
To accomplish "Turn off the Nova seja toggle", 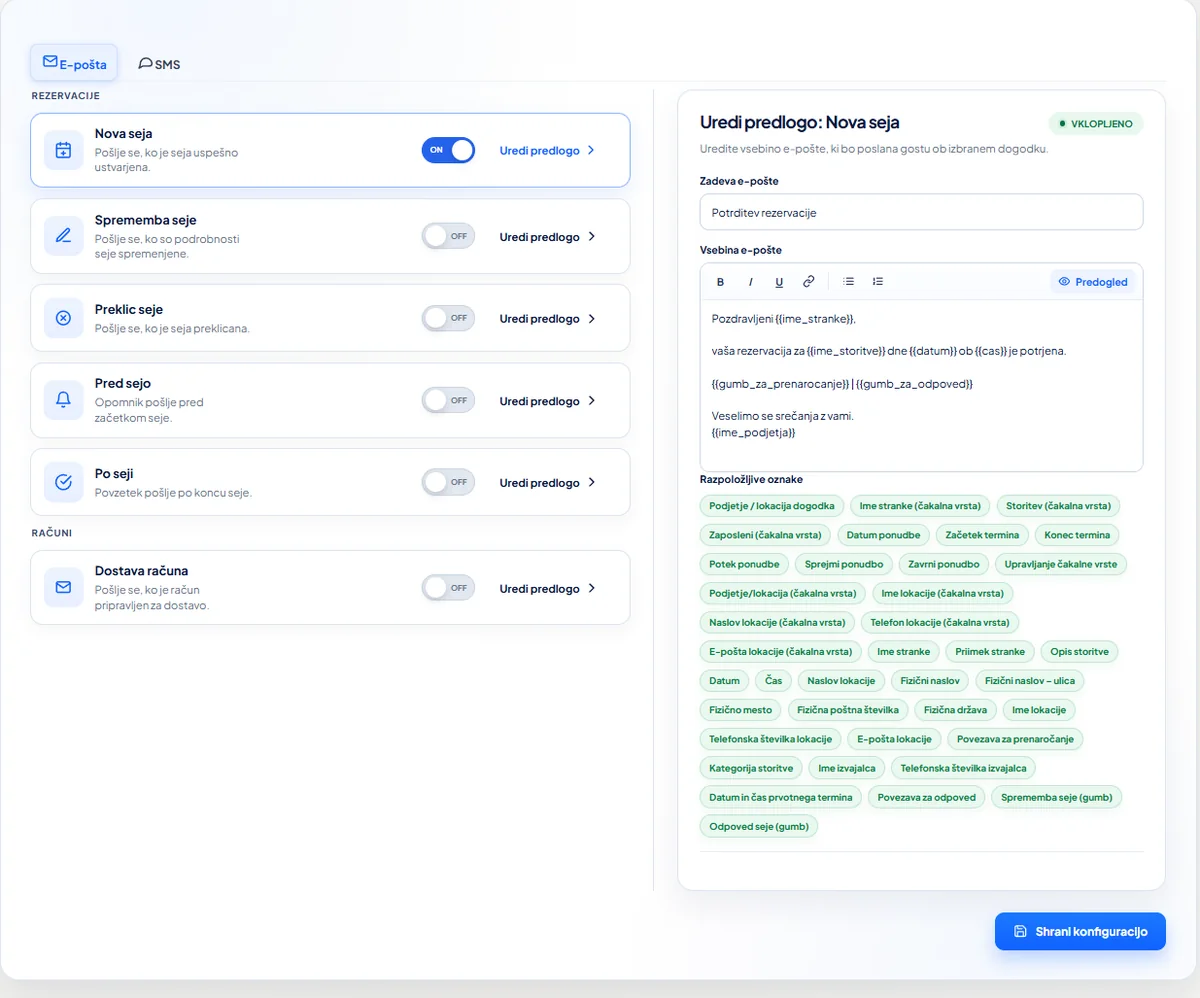I will coord(448,150).
